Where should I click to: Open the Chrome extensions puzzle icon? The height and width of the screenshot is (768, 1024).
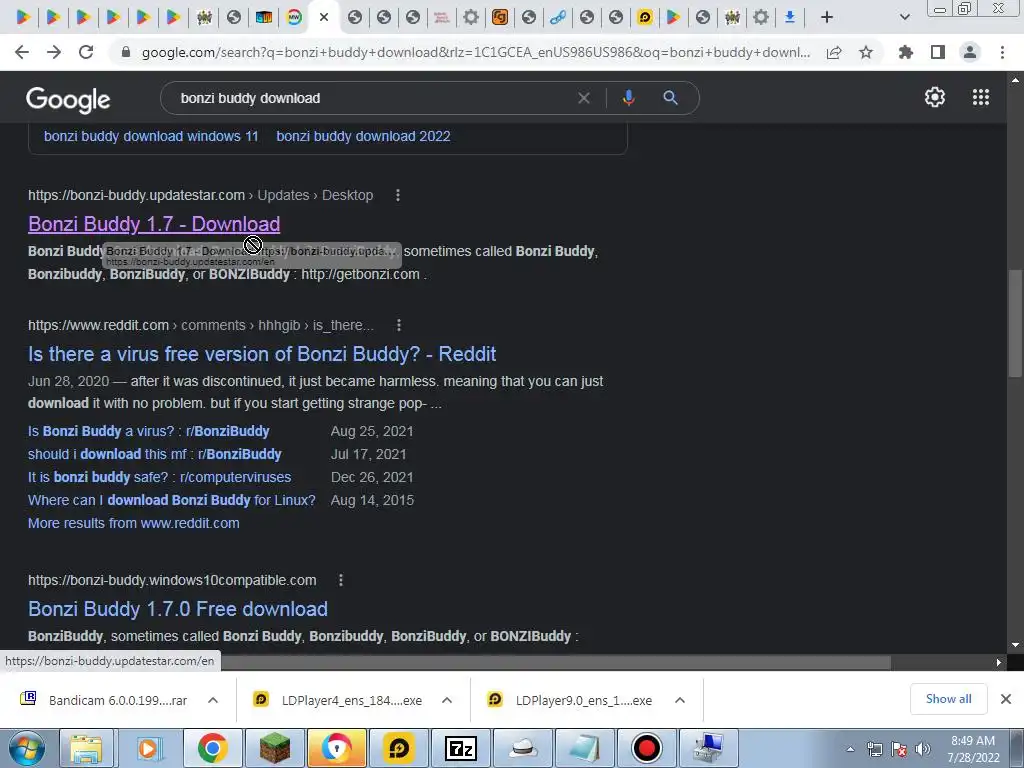[905, 52]
